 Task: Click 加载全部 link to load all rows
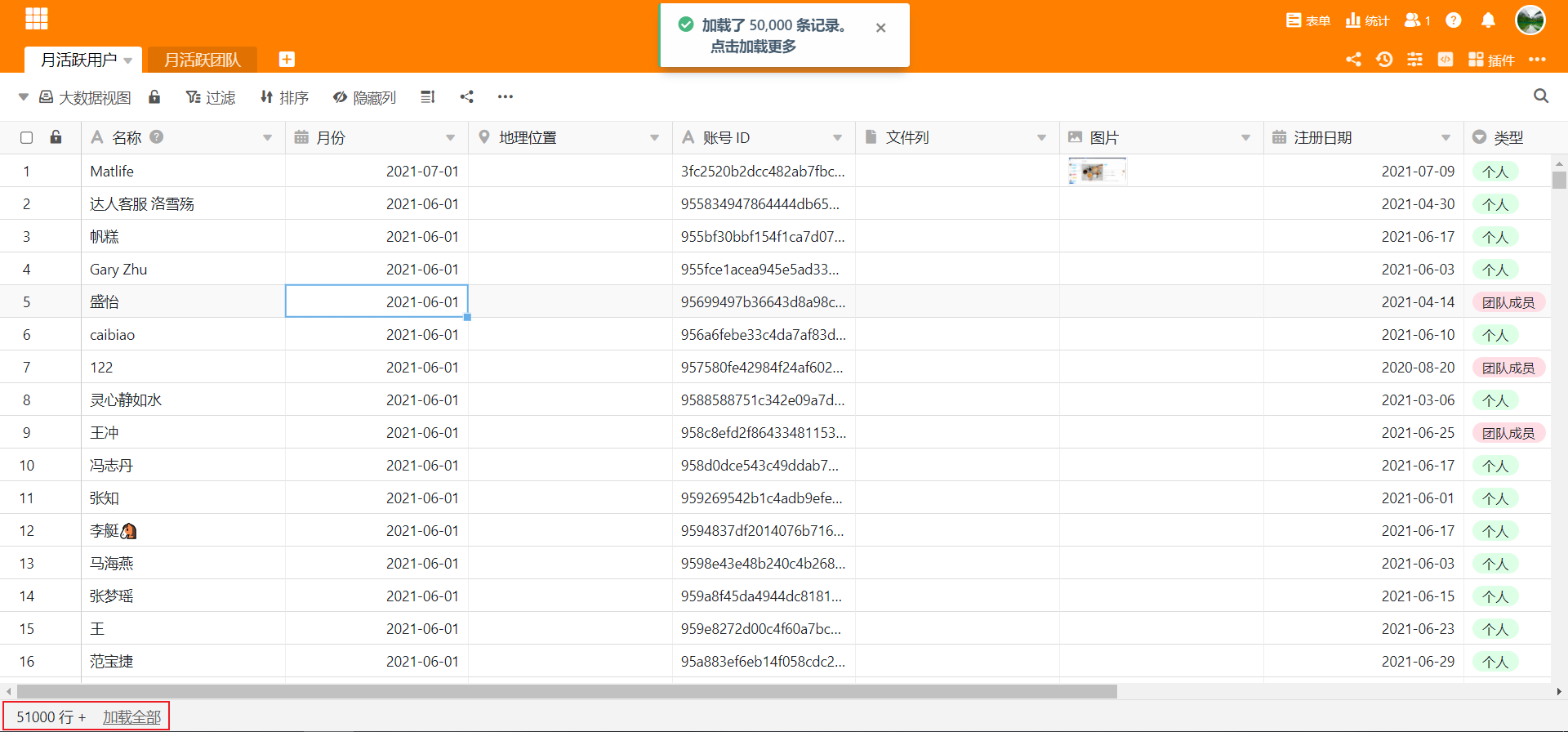click(131, 716)
